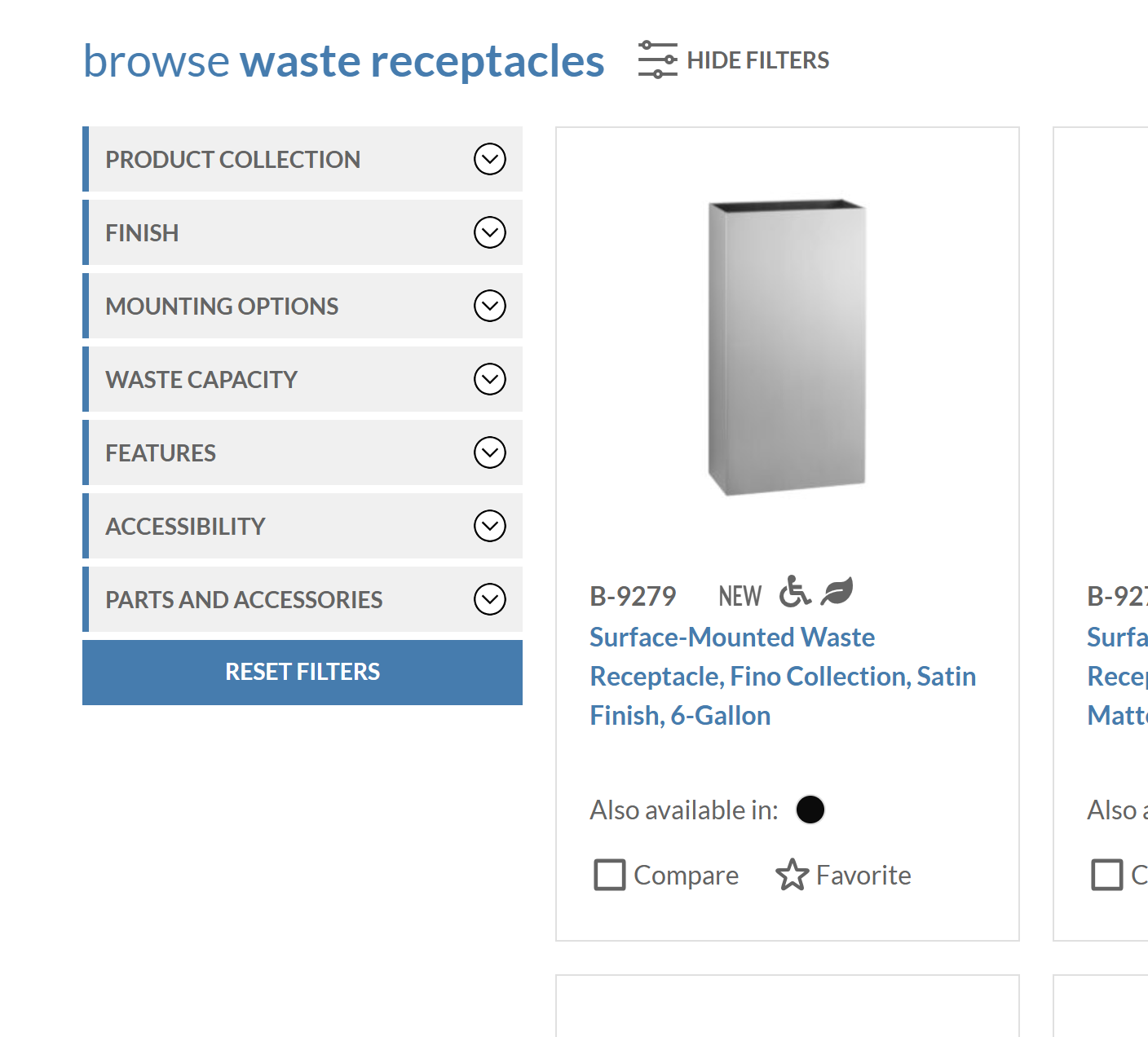
Task: Click the Product Collection chevron circle icon
Action: 490,159
